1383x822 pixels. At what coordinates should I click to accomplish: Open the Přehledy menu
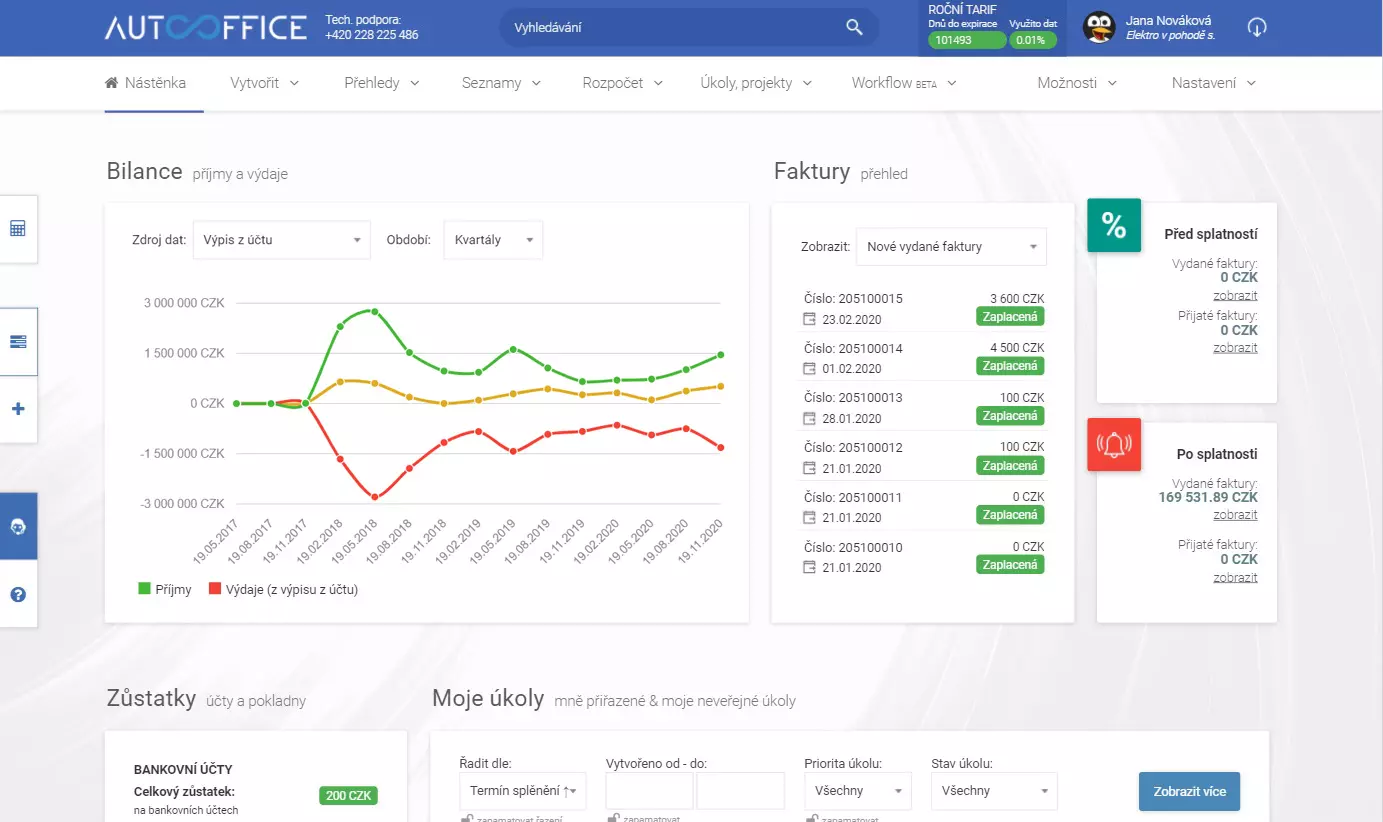pos(381,83)
